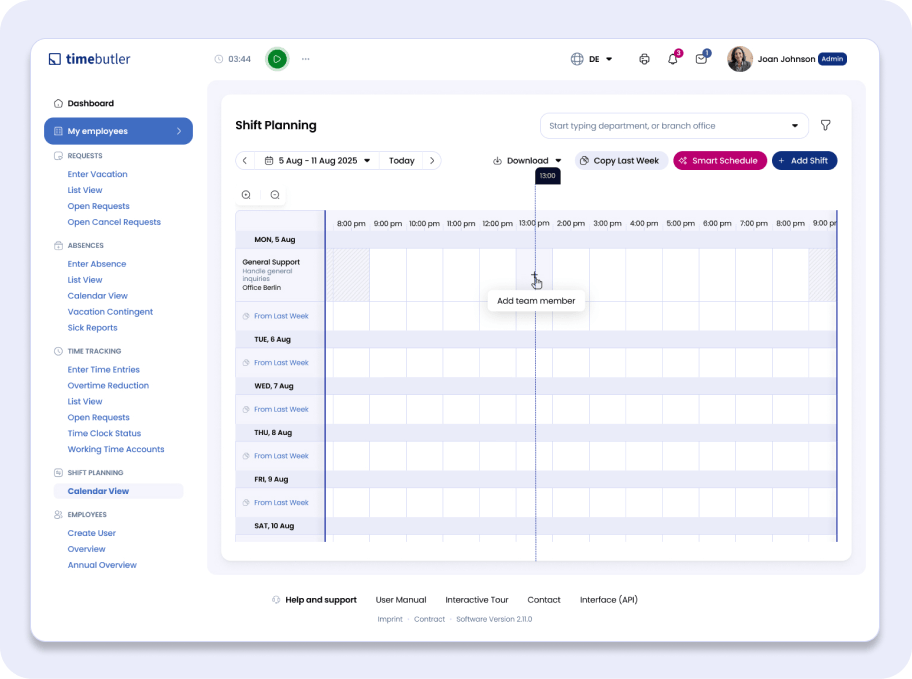Viewport: 912px width, 679px height.
Task: Select Sick Reports in sidebar
Action: 92,328
